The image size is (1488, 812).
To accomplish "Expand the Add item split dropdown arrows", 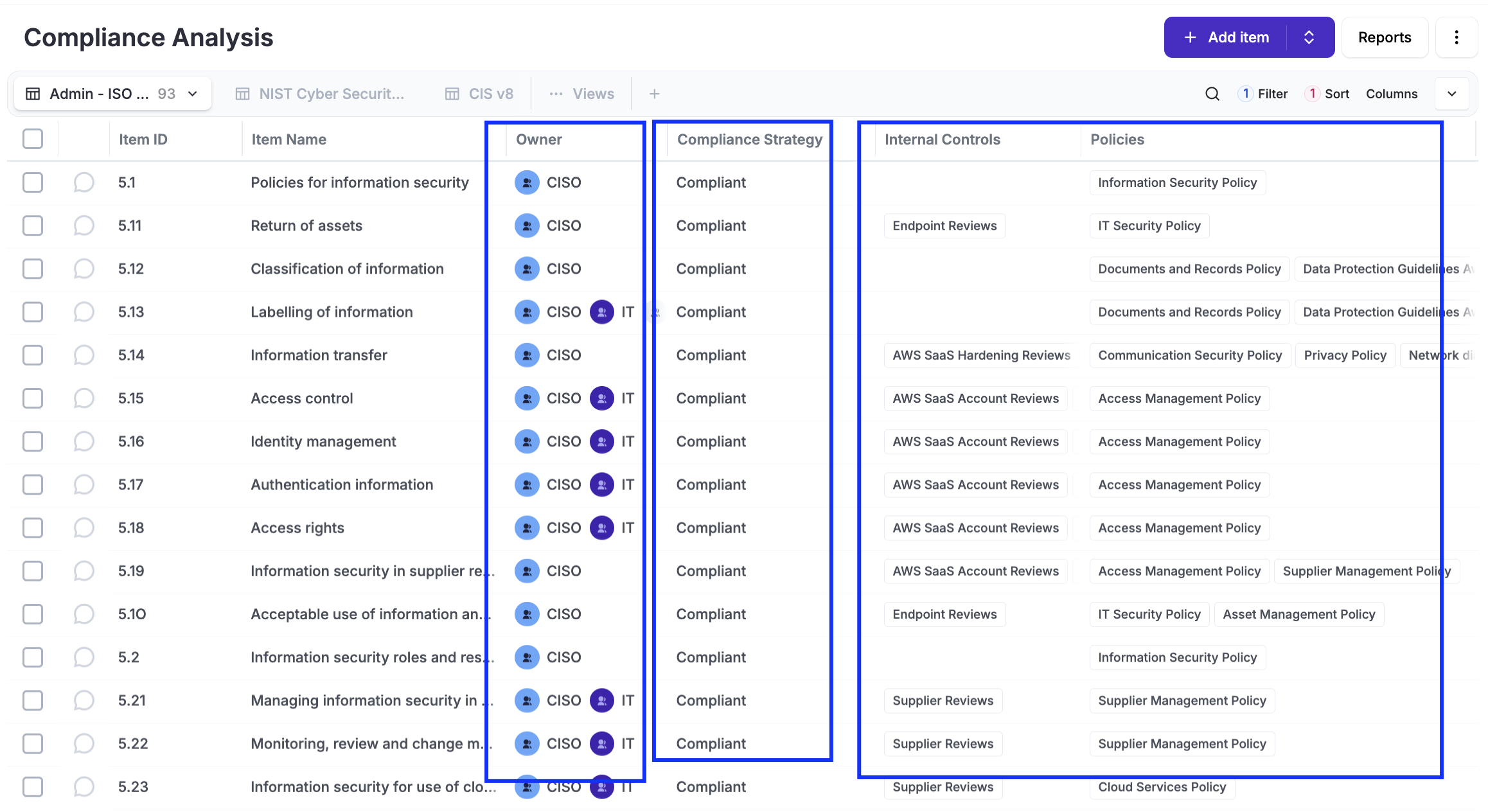I will pyautogui.click(x=1309, y=37).
